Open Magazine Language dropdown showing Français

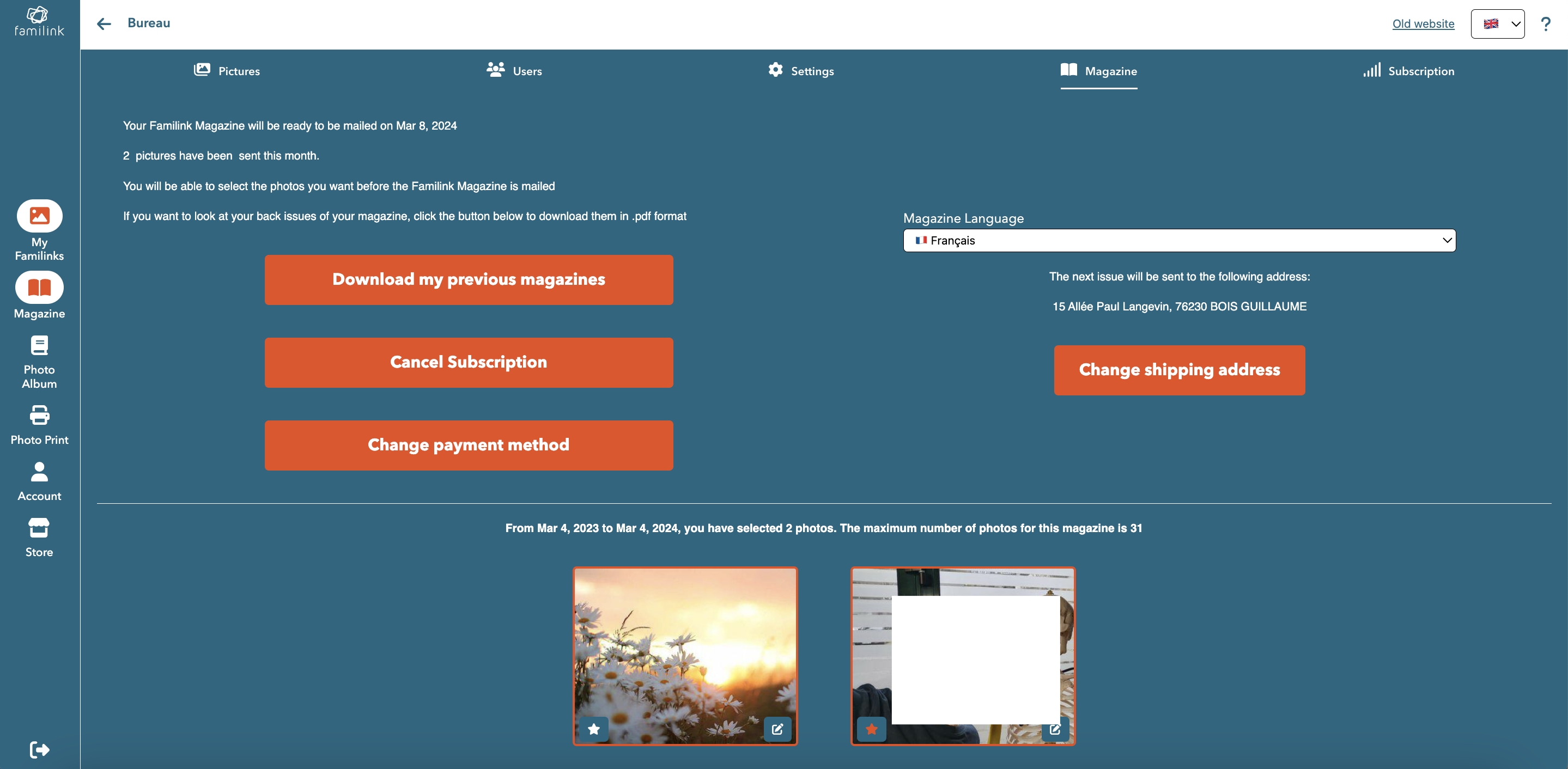[1179, 240]
